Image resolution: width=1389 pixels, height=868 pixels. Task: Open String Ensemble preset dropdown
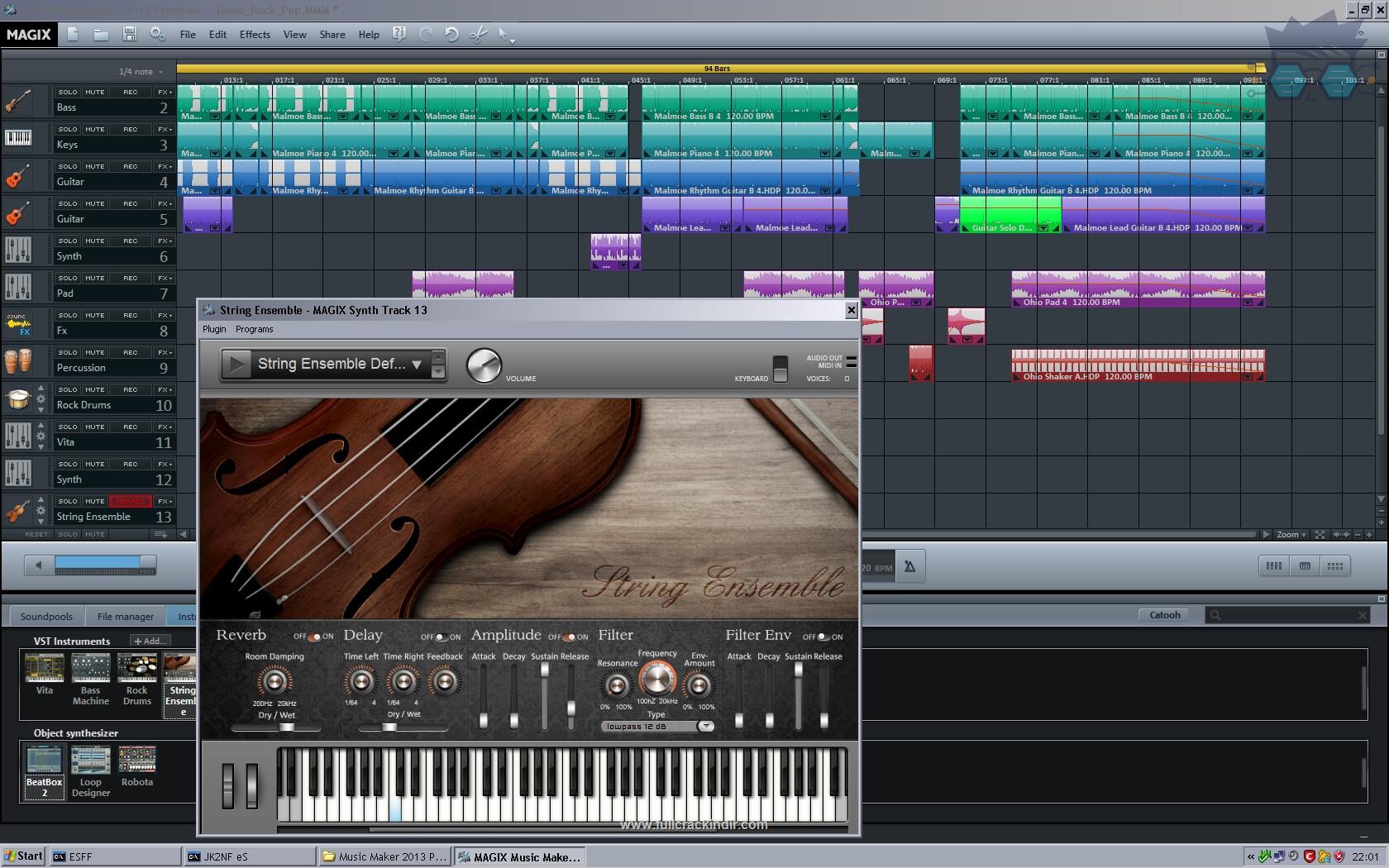417,364
